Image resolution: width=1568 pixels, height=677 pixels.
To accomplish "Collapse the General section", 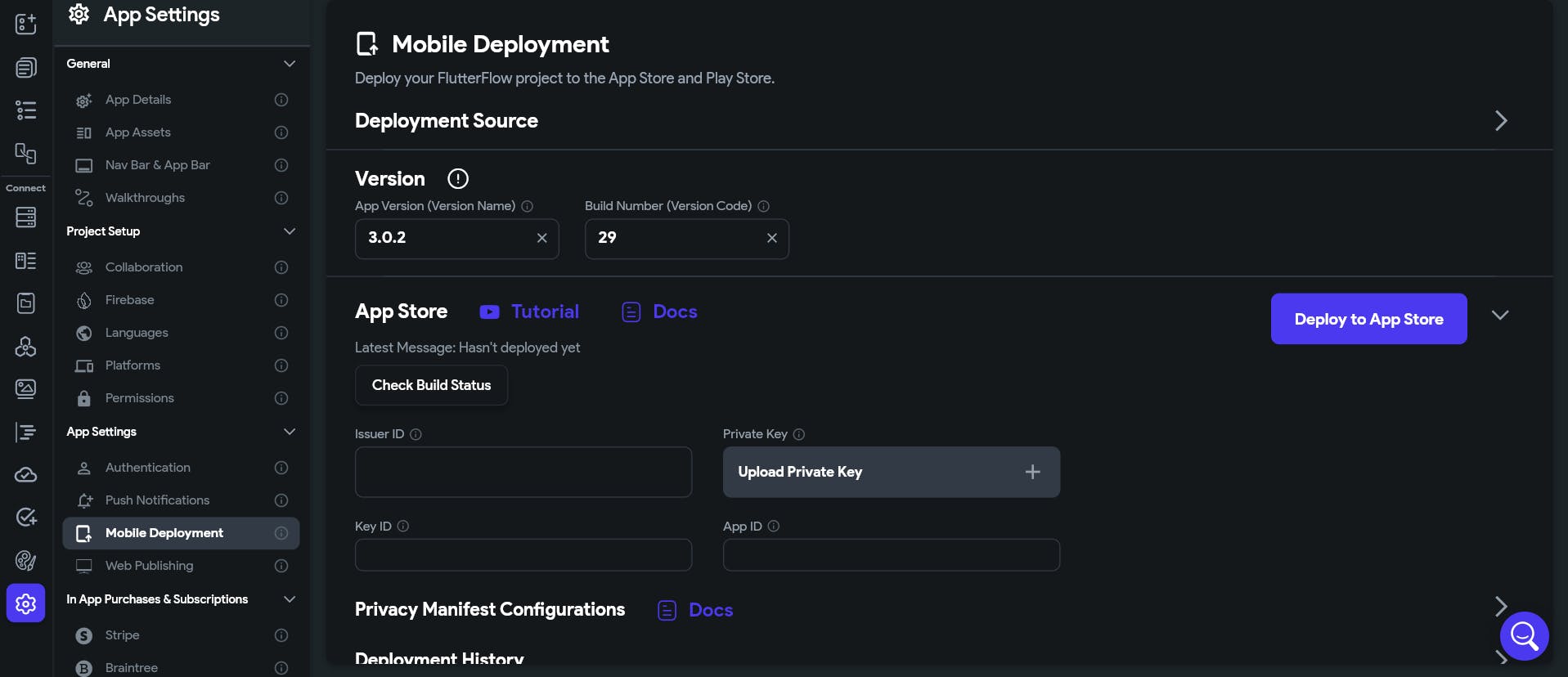I will pyautogui.click(x=290, y=64).
